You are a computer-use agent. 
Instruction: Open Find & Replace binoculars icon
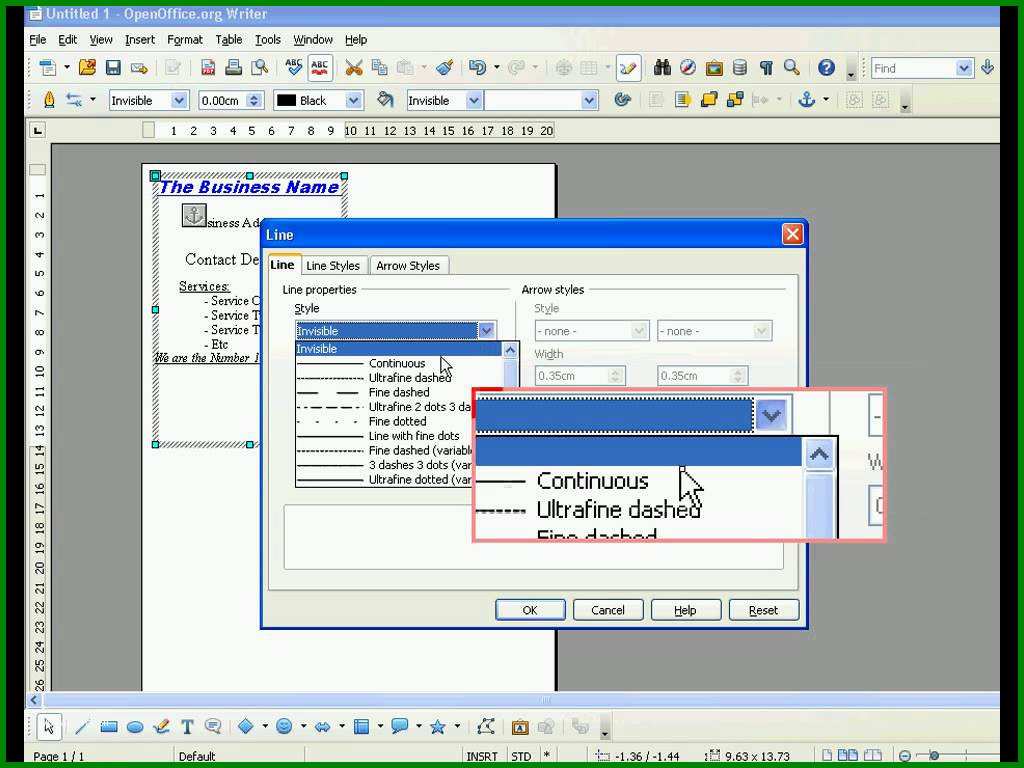[x=662, y=67]
